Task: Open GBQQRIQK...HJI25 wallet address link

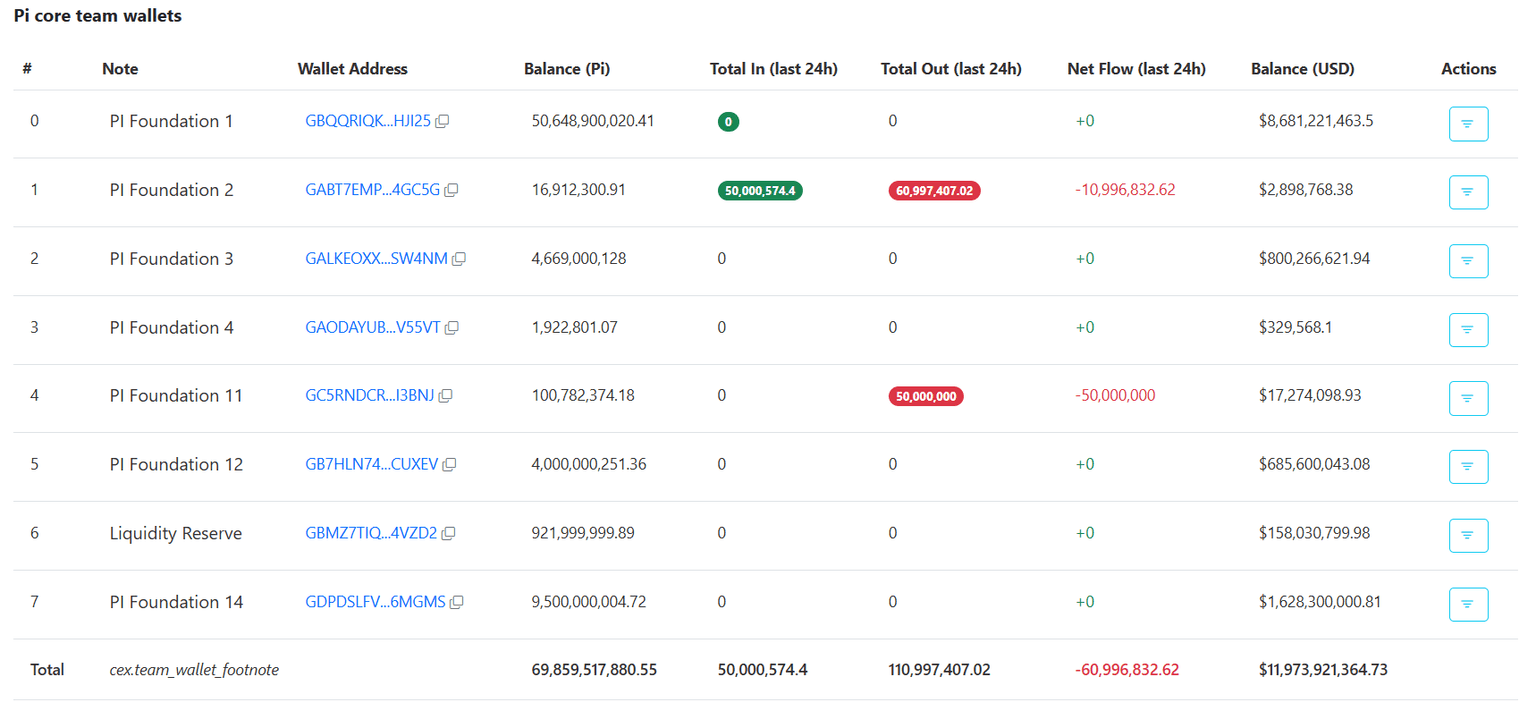Action: click(367, 121)
